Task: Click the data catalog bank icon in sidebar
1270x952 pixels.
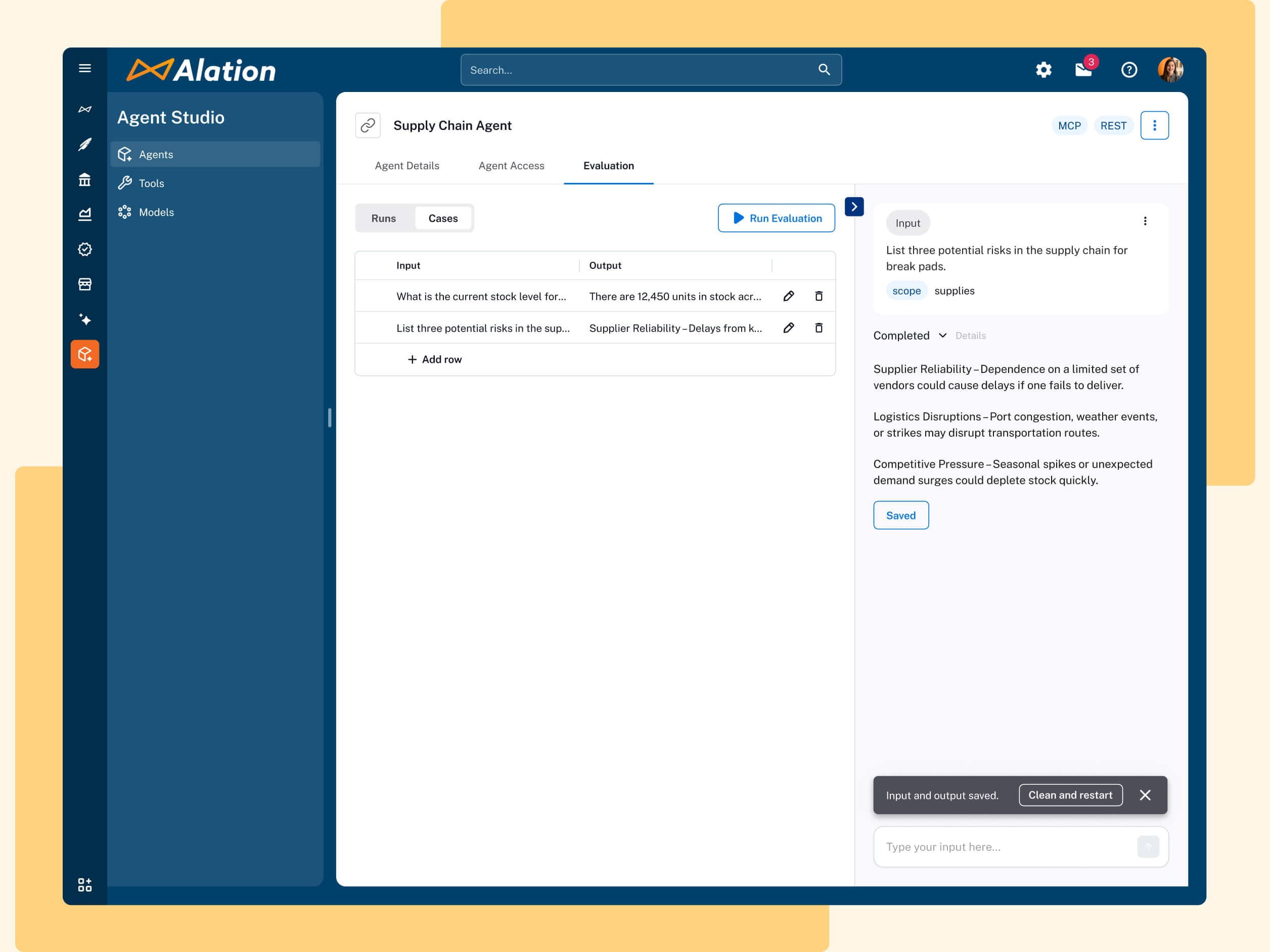Action: click(x=85, y=179)
